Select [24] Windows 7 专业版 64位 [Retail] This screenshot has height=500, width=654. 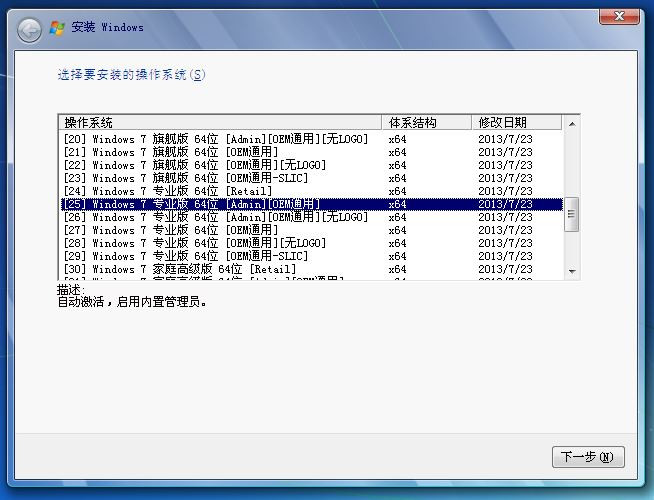(312, 191)
